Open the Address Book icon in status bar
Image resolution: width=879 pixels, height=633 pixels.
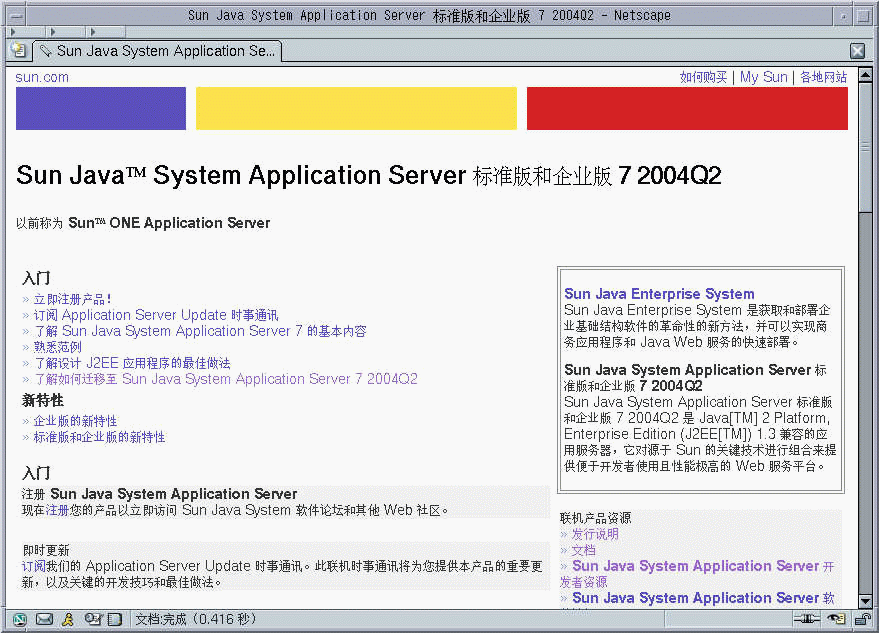[x=115, y=619]
